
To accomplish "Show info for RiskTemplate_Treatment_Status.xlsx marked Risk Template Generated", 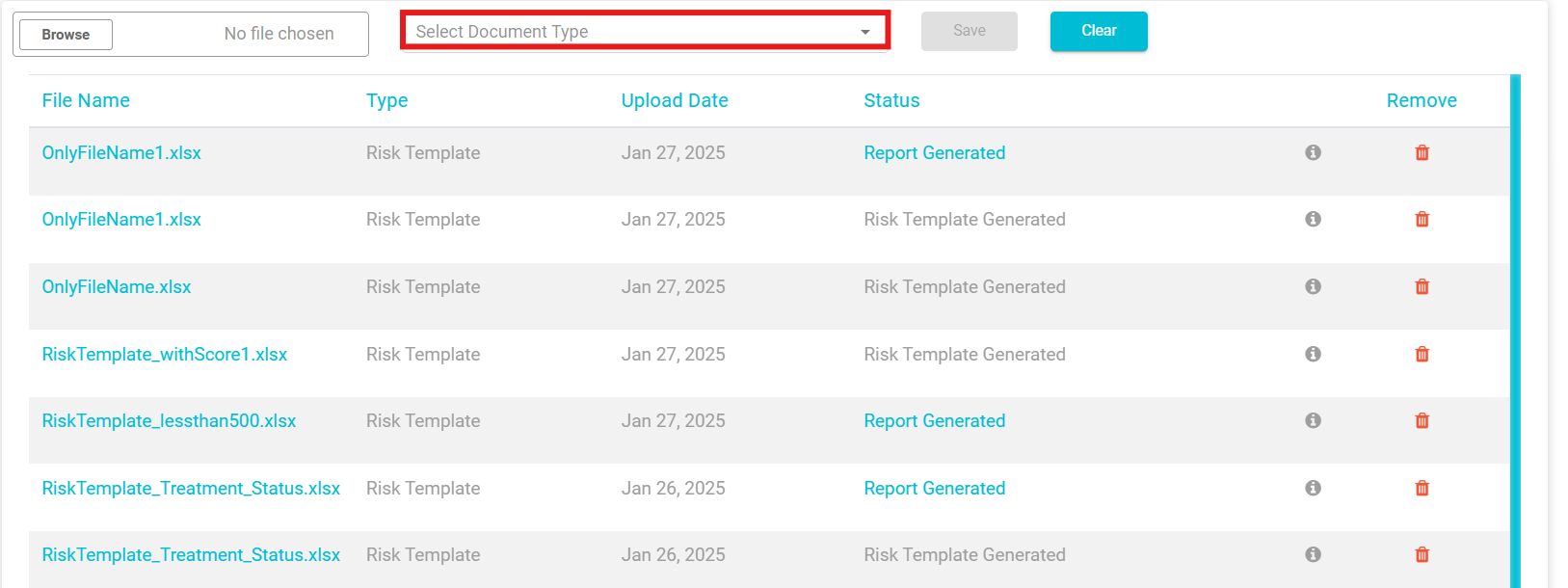I will [1313, 554].
